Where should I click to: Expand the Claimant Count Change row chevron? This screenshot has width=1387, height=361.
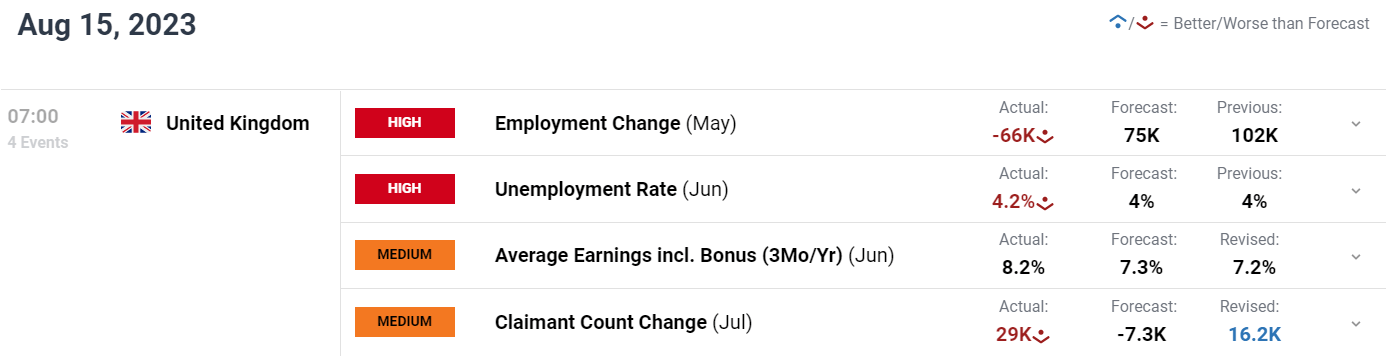point(1356,323)
